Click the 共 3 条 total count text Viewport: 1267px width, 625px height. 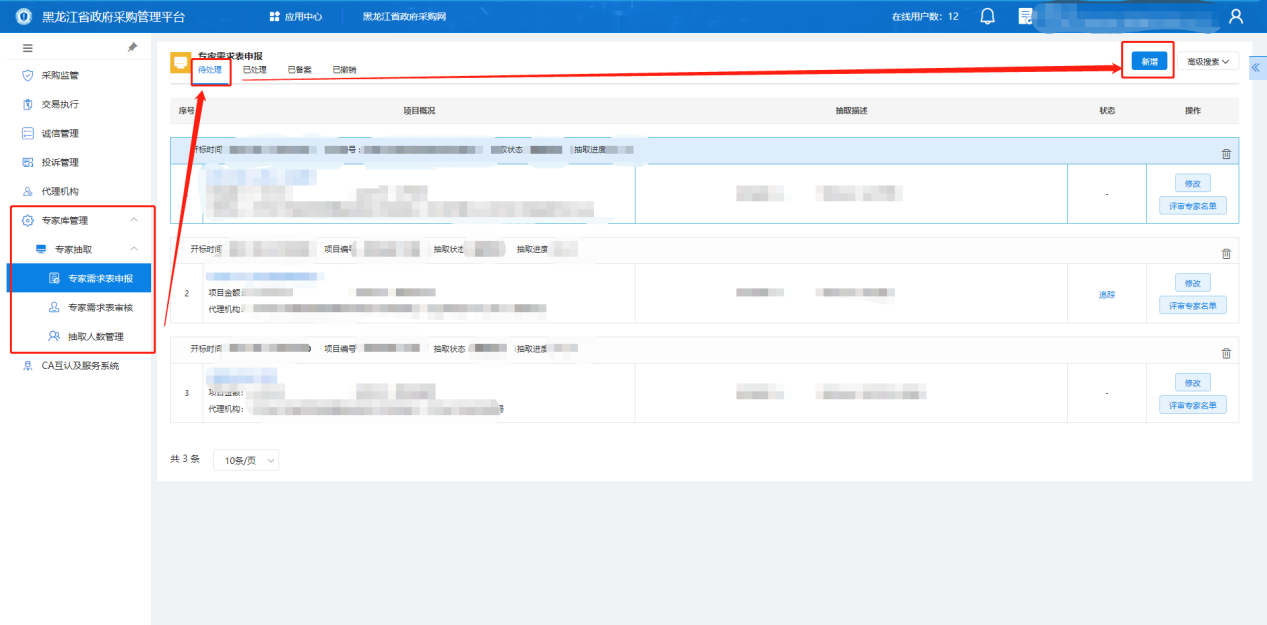point(185,459)
